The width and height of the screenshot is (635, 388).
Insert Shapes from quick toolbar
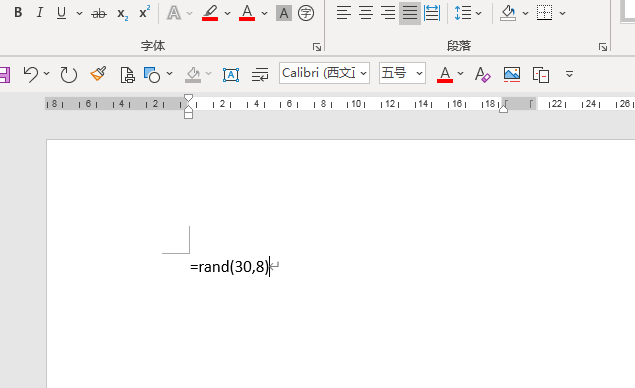click(152, 75)
